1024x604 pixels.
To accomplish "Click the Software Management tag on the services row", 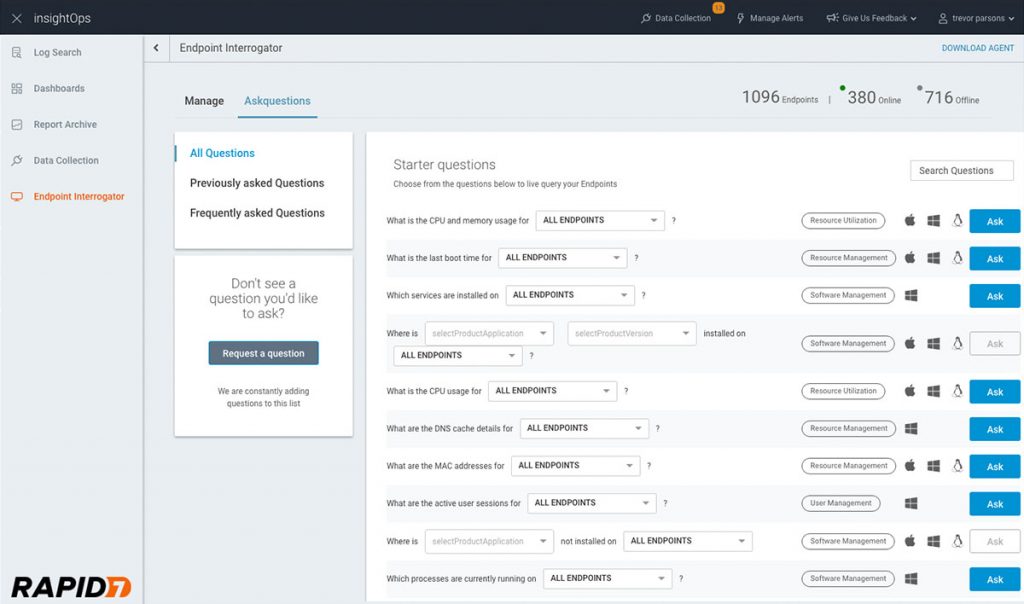I will [x=848, y=295].
